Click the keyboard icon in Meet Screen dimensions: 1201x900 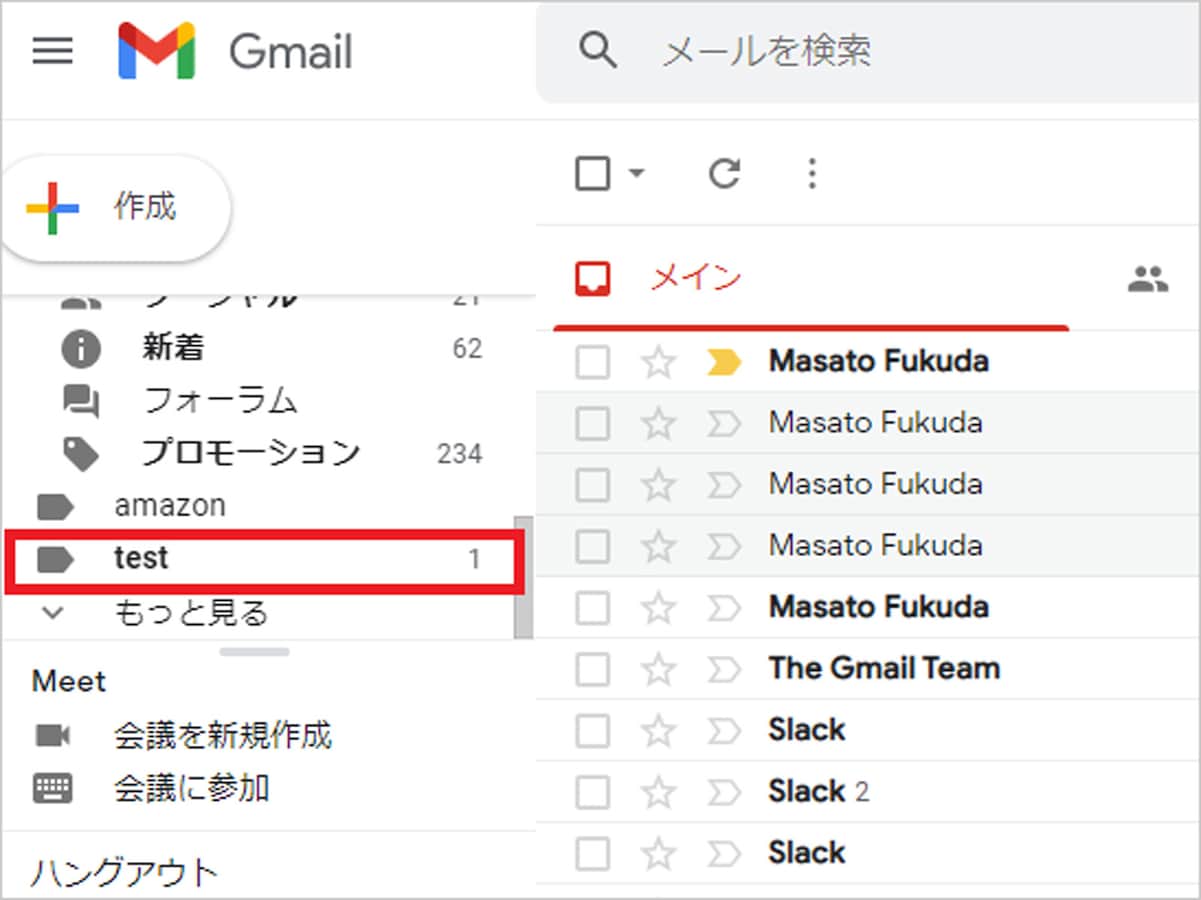tap(53, 788)
